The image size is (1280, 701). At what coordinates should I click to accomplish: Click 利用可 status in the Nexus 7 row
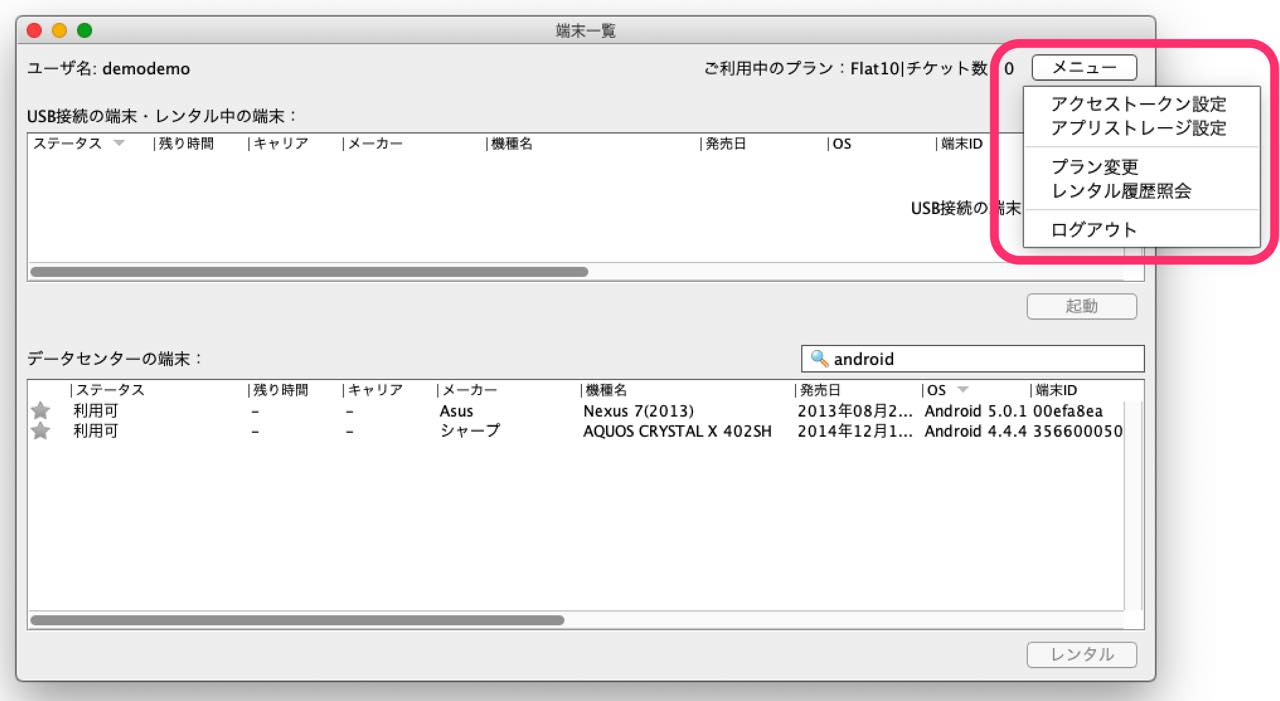point(95,411)
